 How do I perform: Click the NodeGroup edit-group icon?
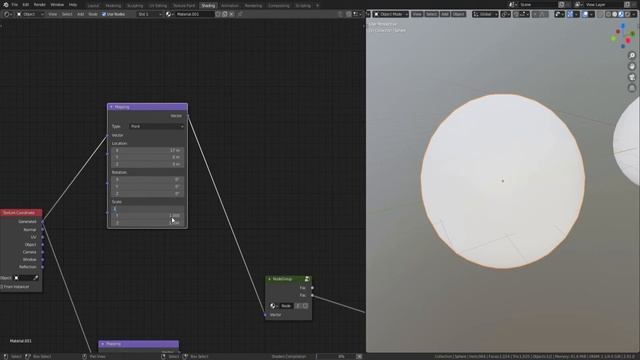(307, 279)
